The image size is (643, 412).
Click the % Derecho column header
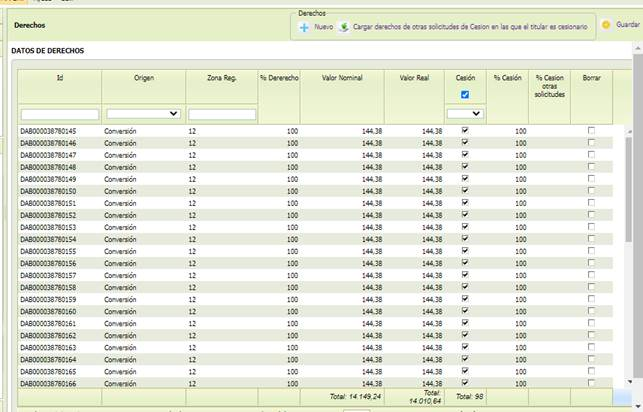pos(279,77)
